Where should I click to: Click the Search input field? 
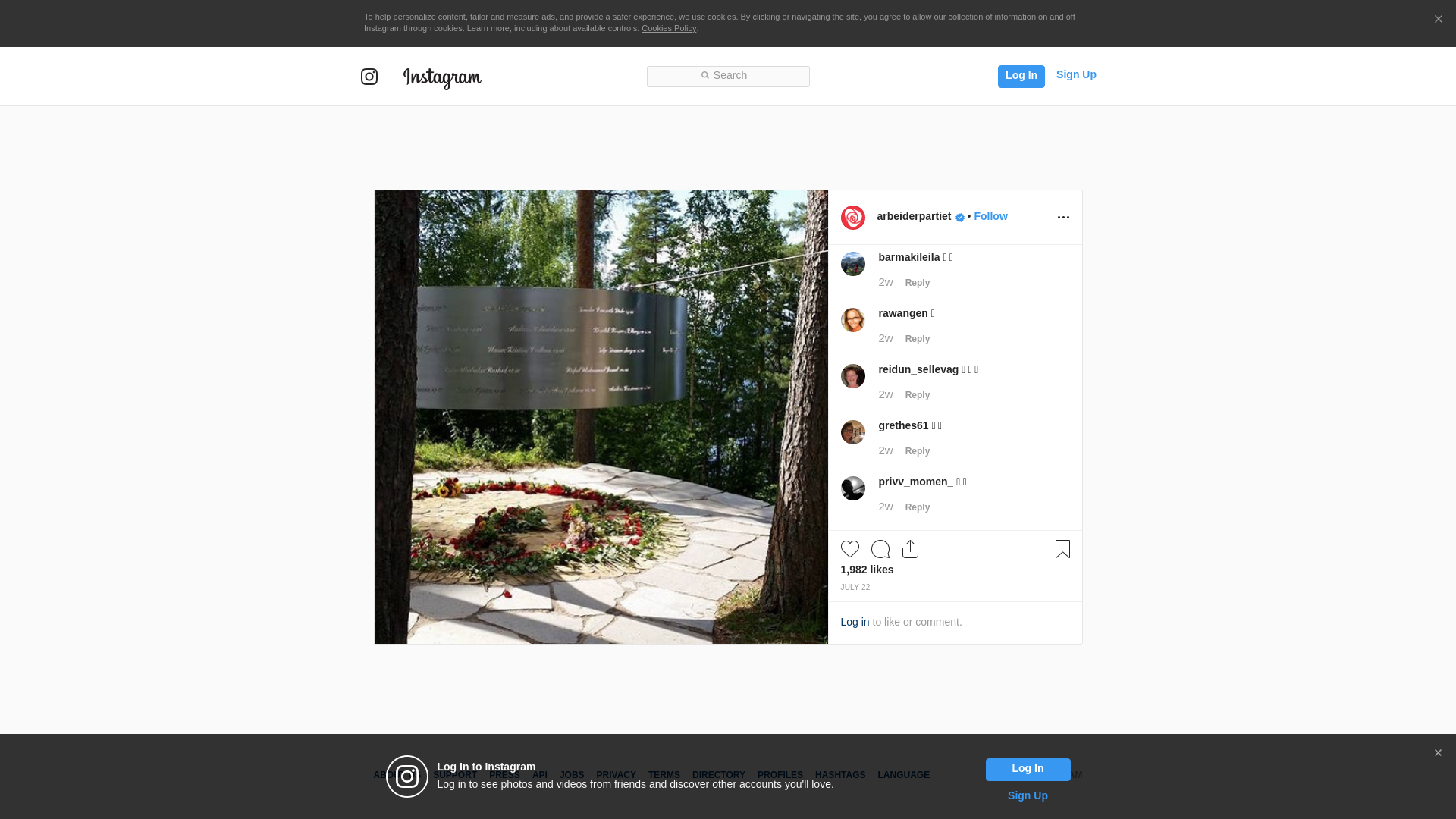click(x=728, y=76)
